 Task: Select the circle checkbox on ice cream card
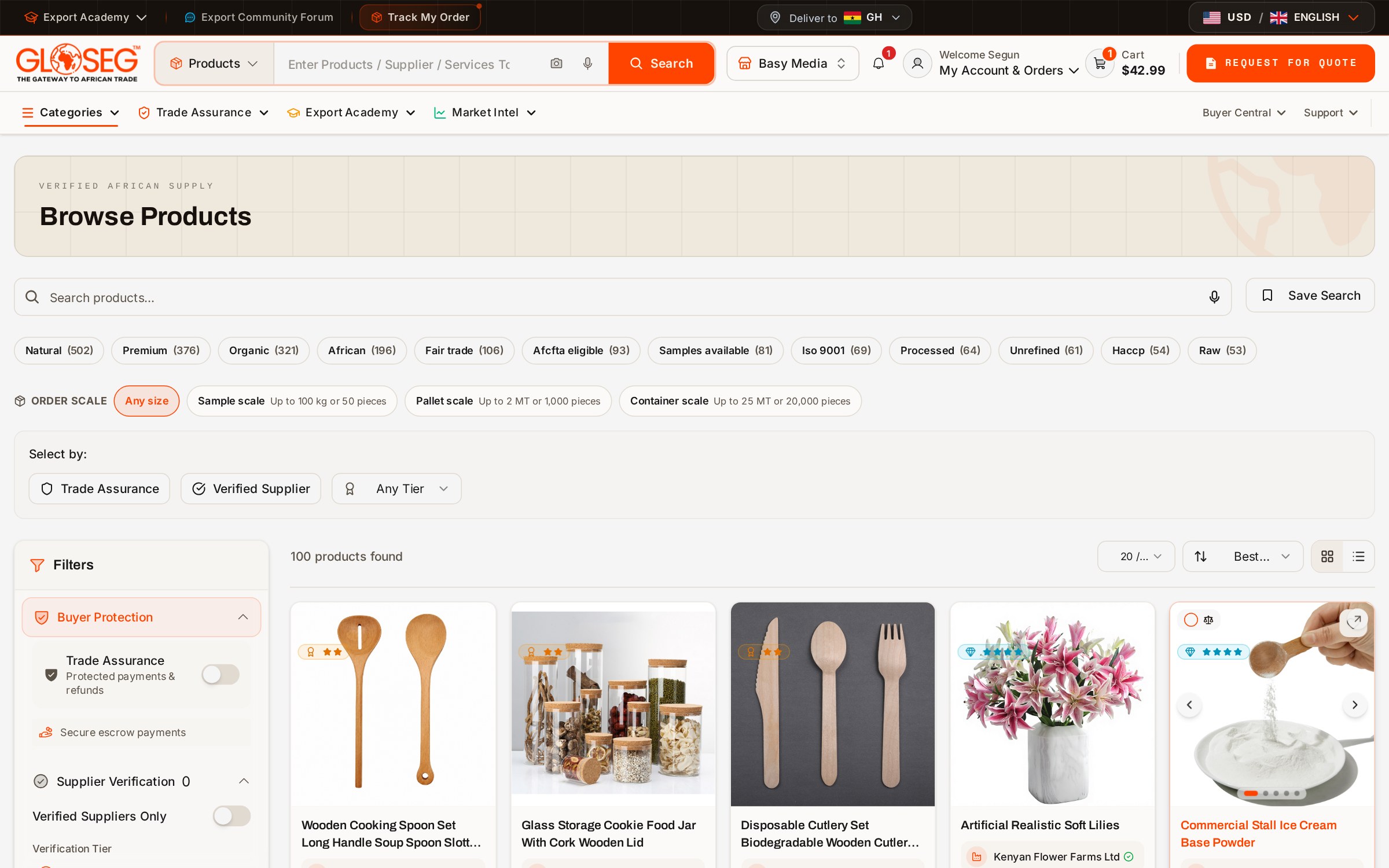(x=1190, y=620)
